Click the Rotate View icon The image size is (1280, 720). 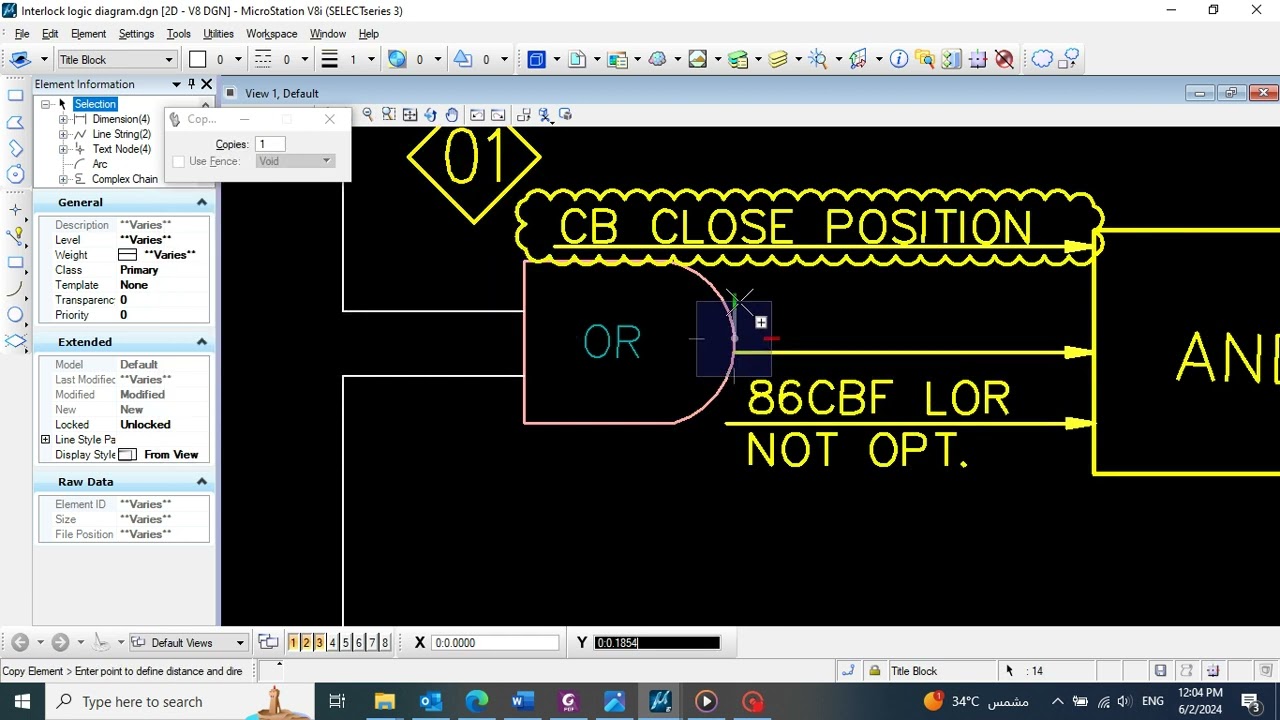pyautogui.click(x=431, y=115)
